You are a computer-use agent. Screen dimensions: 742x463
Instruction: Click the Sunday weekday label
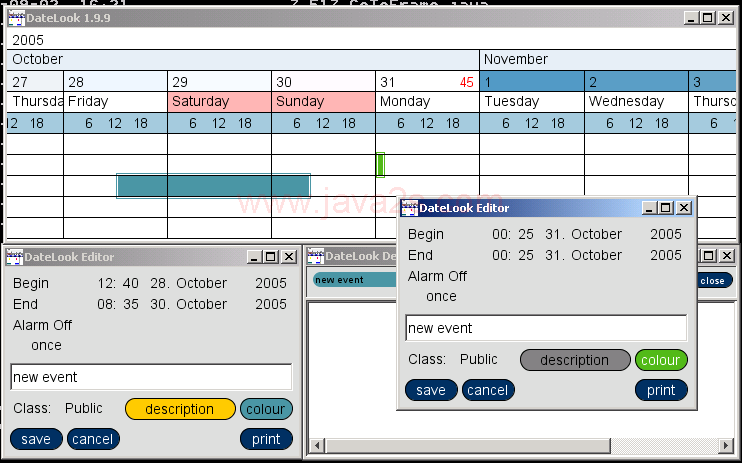pyautogui.click(x=300, y=101)
